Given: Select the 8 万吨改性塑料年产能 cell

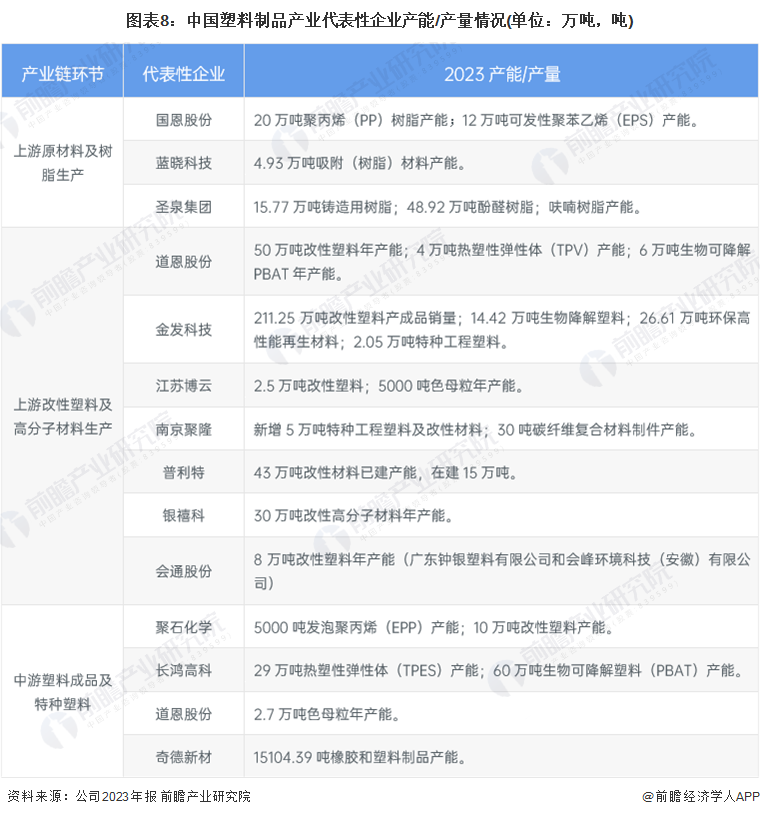Looking at the screenshot, I should point(501,571).
